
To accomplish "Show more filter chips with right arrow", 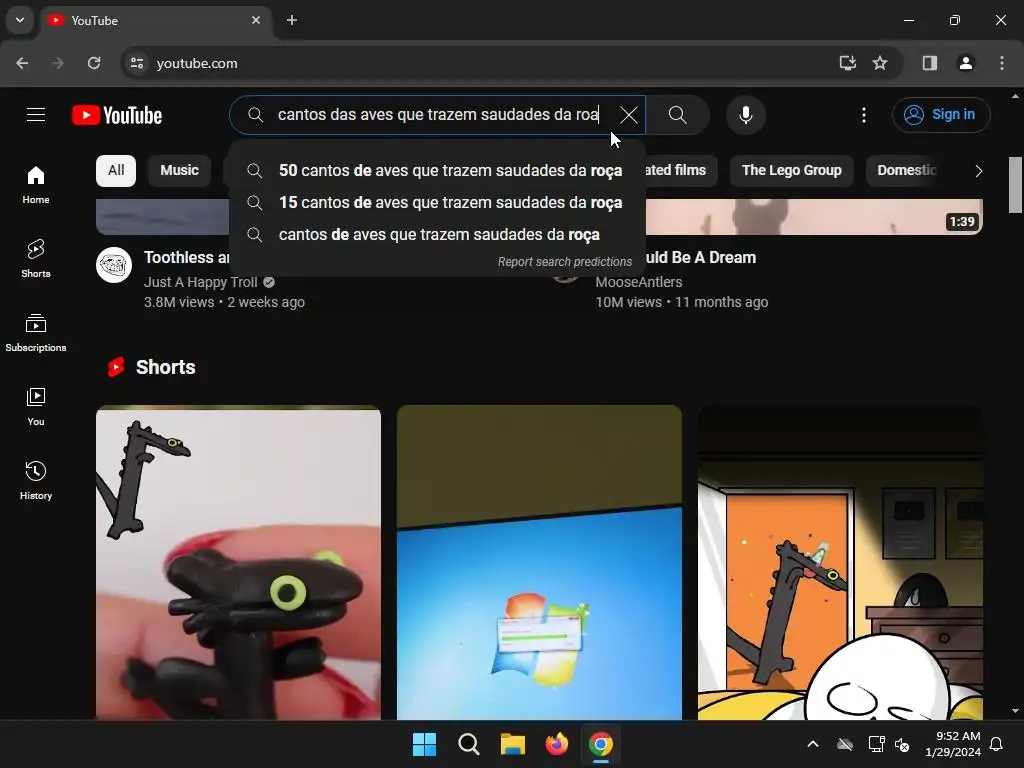I will pyautogui.click(x=978, y=171).
